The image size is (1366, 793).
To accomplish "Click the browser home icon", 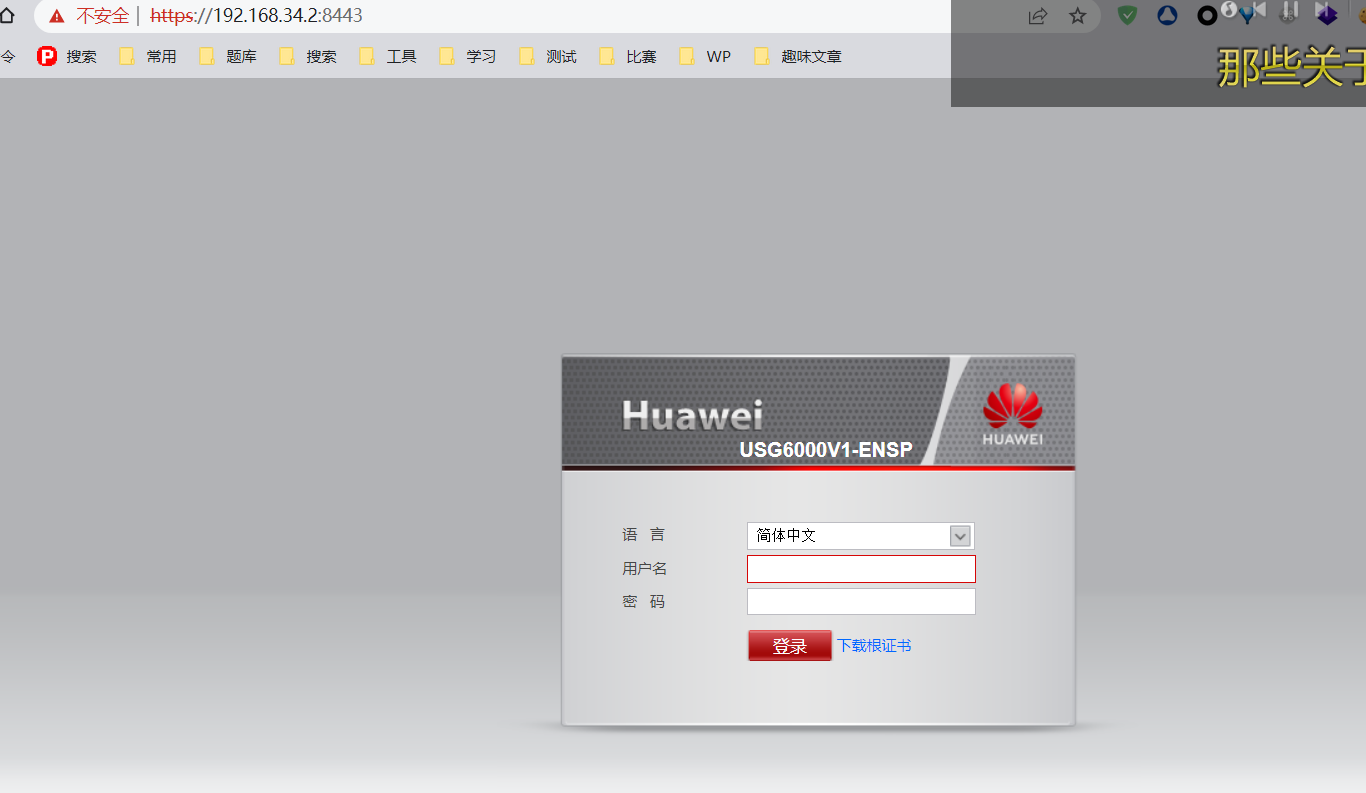I will point(7,16).
